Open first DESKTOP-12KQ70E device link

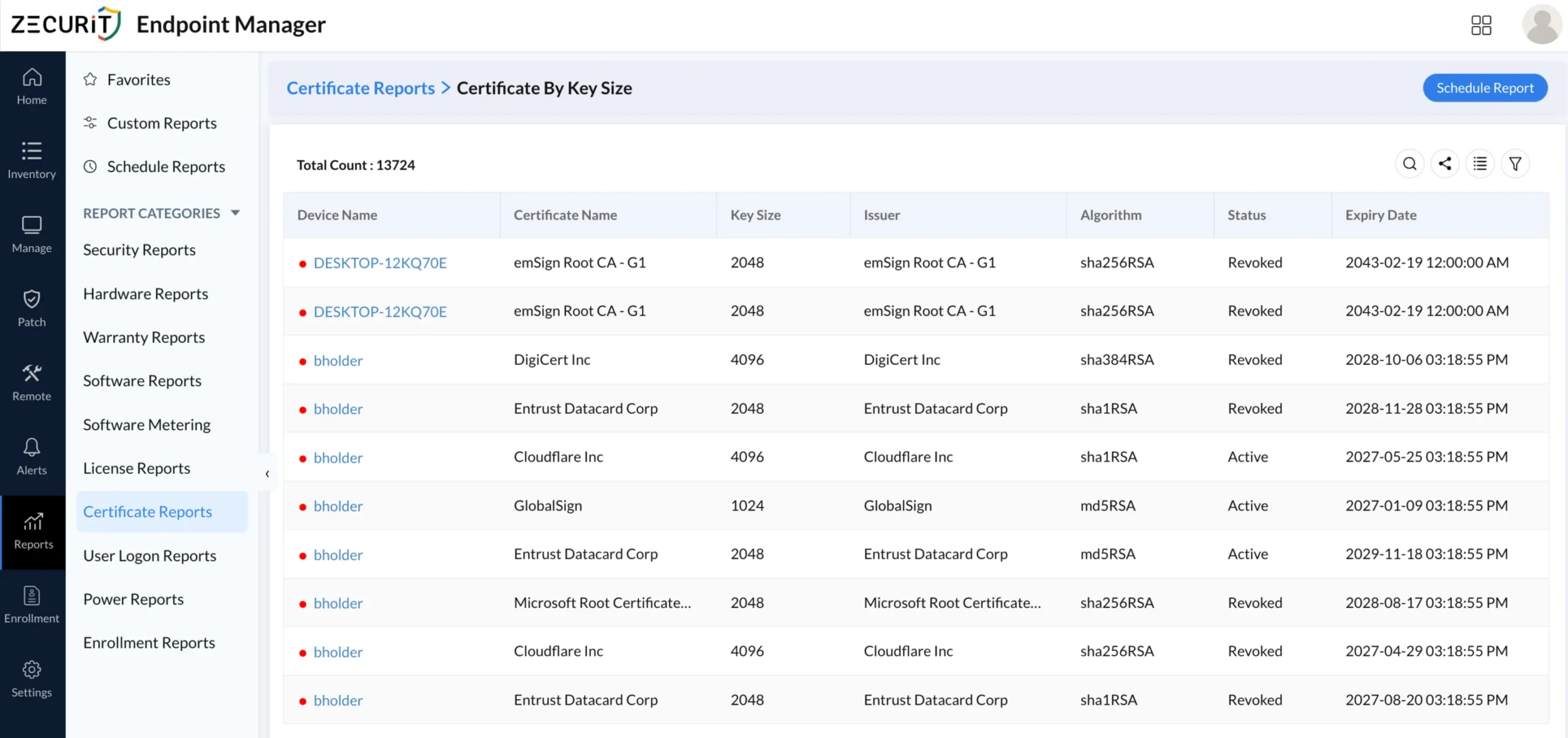pyautogui.click(x=380, y=263)
